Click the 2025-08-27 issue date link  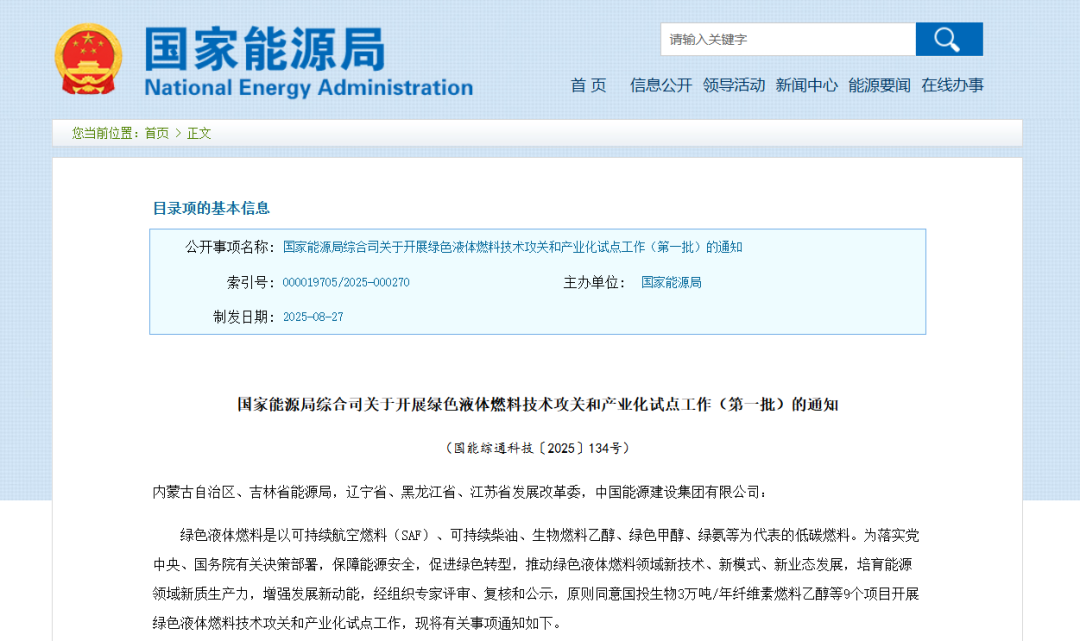pos(312,317)
